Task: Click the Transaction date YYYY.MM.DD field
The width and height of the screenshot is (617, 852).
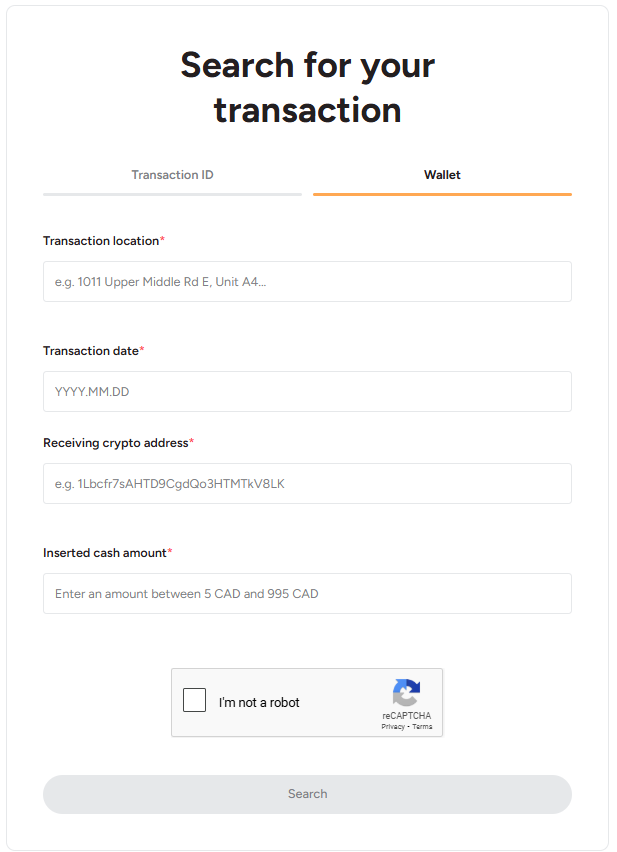Action: click(307, 391)
